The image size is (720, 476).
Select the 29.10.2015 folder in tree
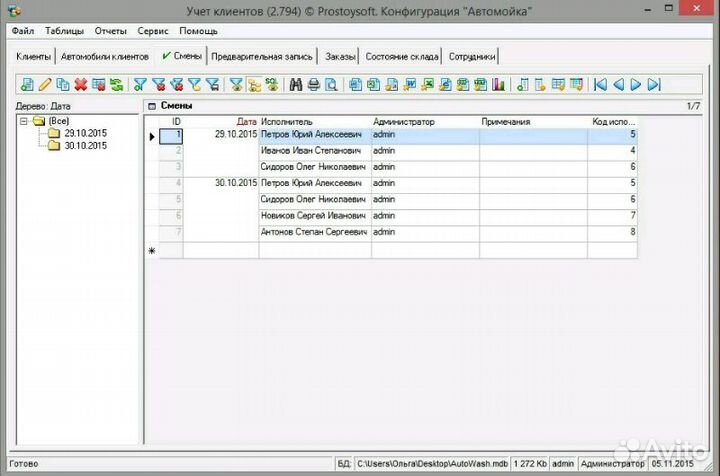click(x=85, y=133)
